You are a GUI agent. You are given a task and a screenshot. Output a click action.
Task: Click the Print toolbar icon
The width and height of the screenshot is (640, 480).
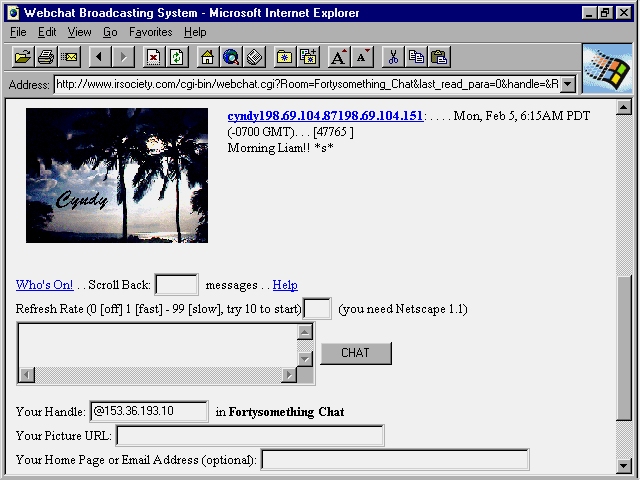[46, 56]
